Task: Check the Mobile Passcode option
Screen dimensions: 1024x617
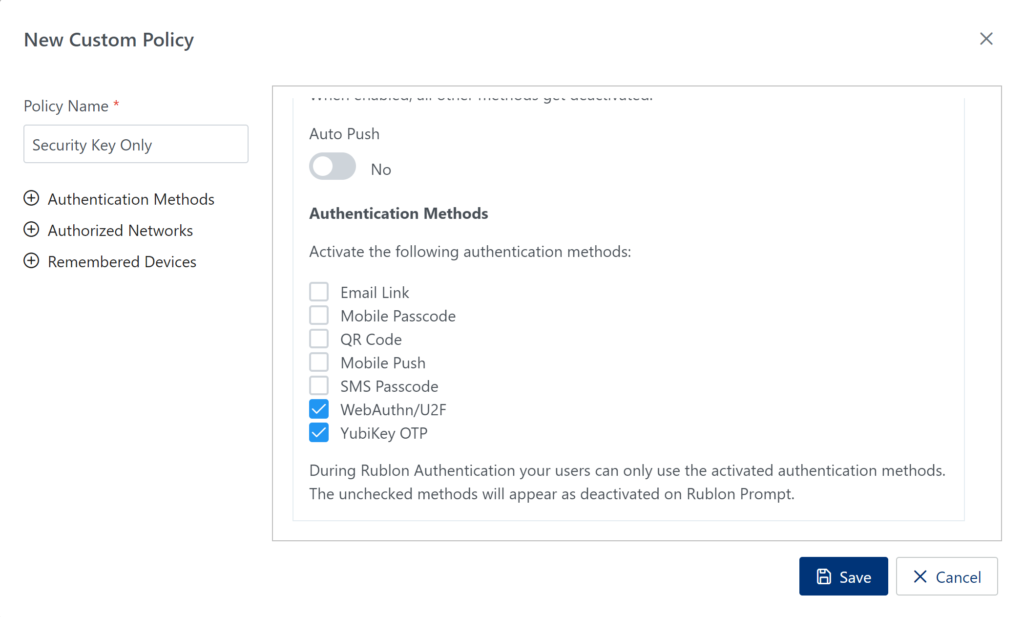Action: click(x=319, y=315)
